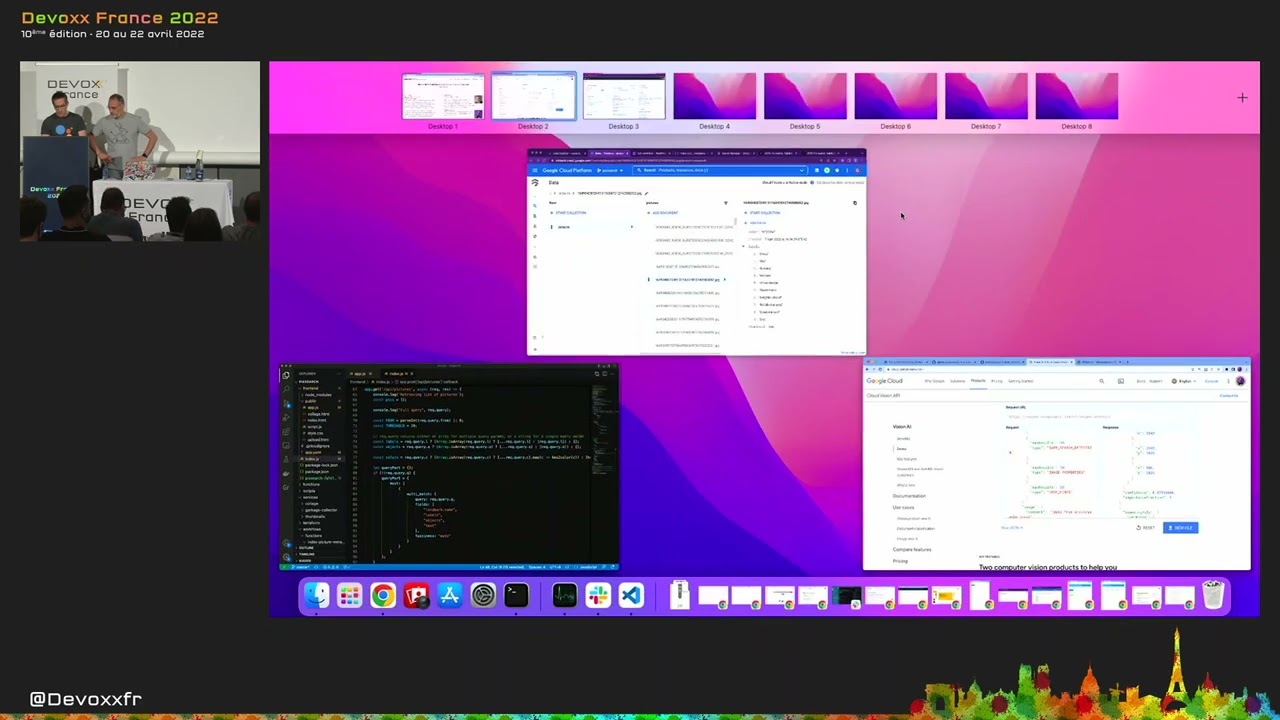Open Google Chrome in the Dock
Screen dimensions: 1280x720
click(x=383, y=596)
